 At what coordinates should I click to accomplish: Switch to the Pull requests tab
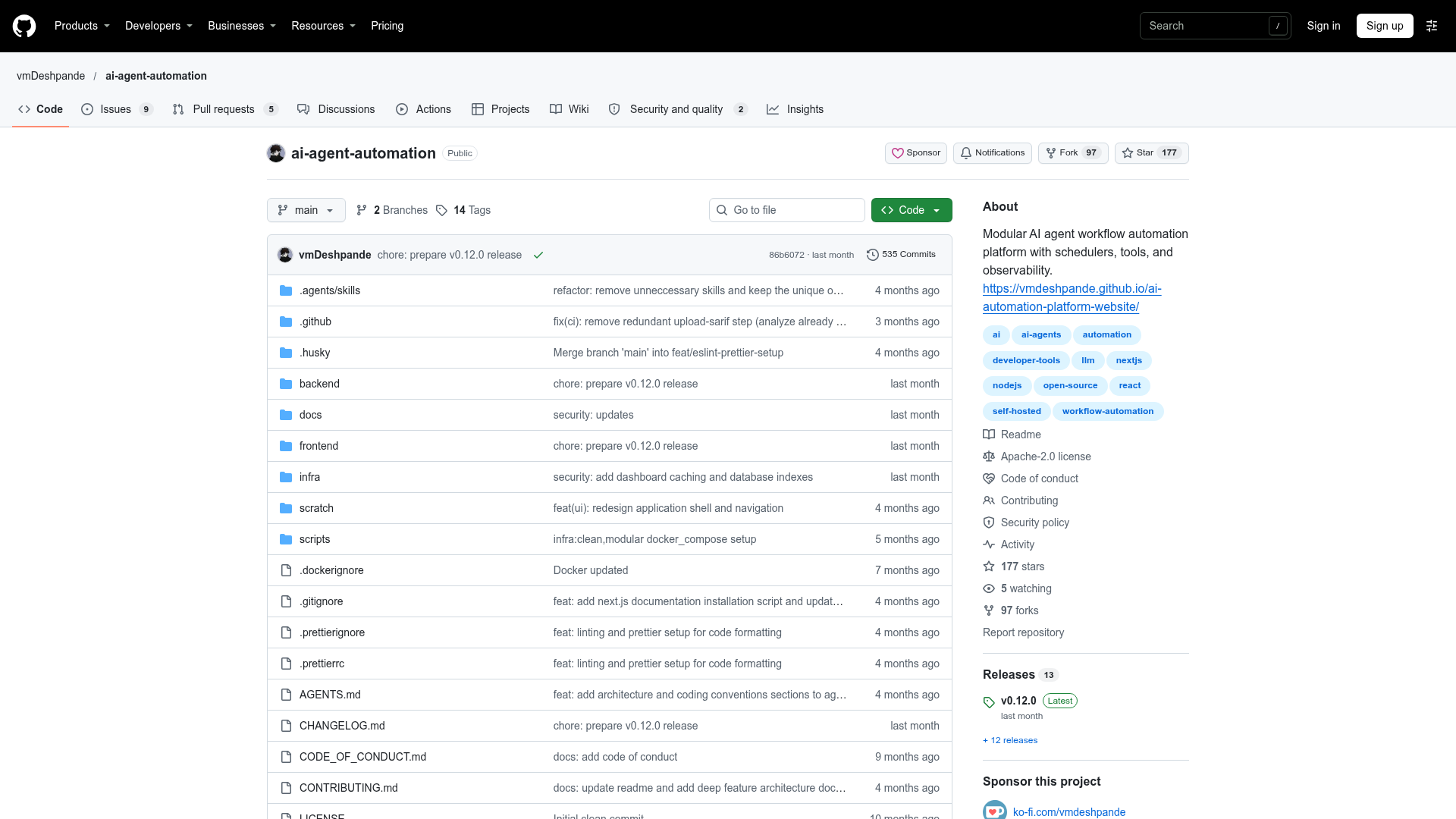225,109
